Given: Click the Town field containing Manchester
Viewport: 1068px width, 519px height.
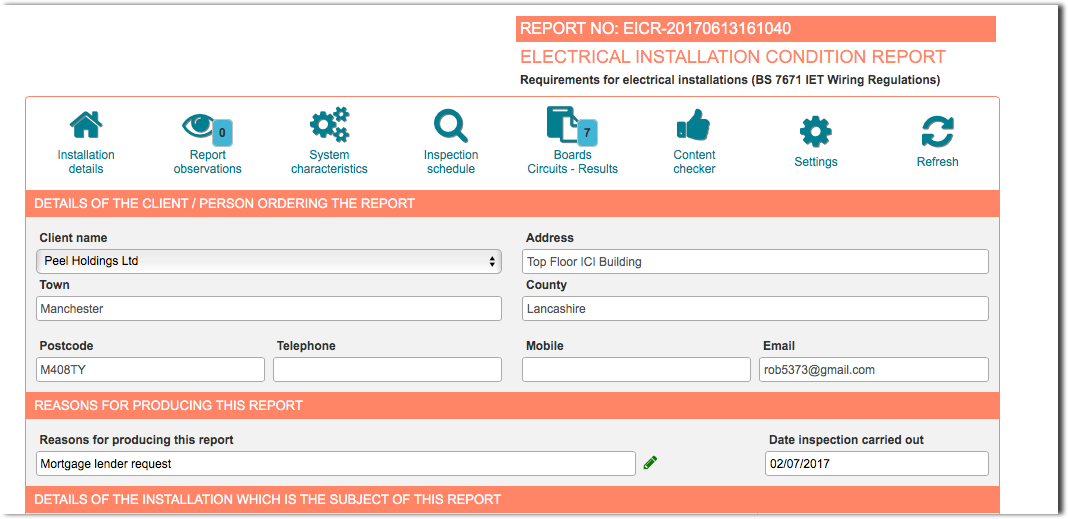Looking at the screenshot, I should pyautogui.click(x=269, y=309).
